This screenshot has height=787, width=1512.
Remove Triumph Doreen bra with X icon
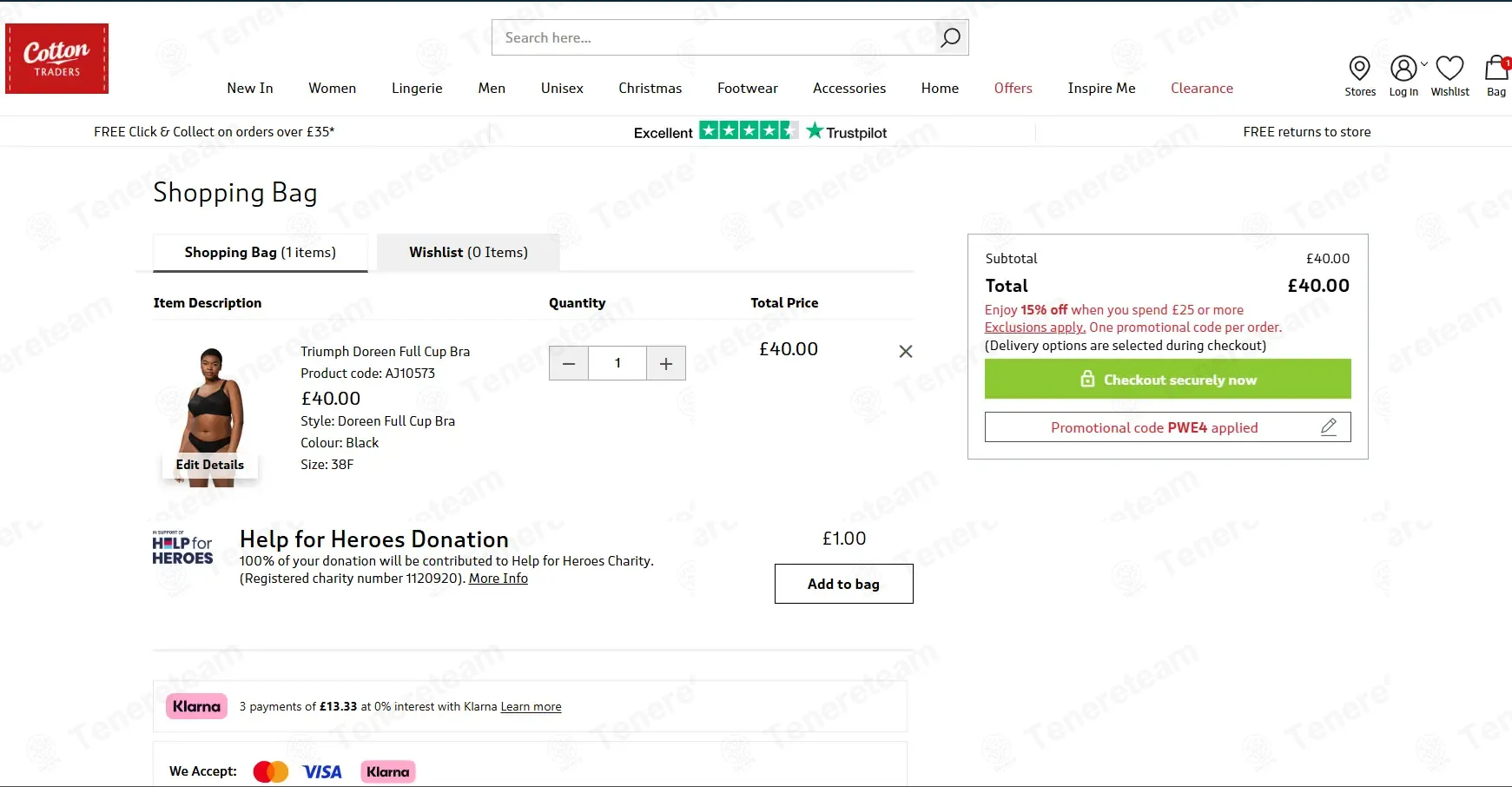click(x=905, y=351)
